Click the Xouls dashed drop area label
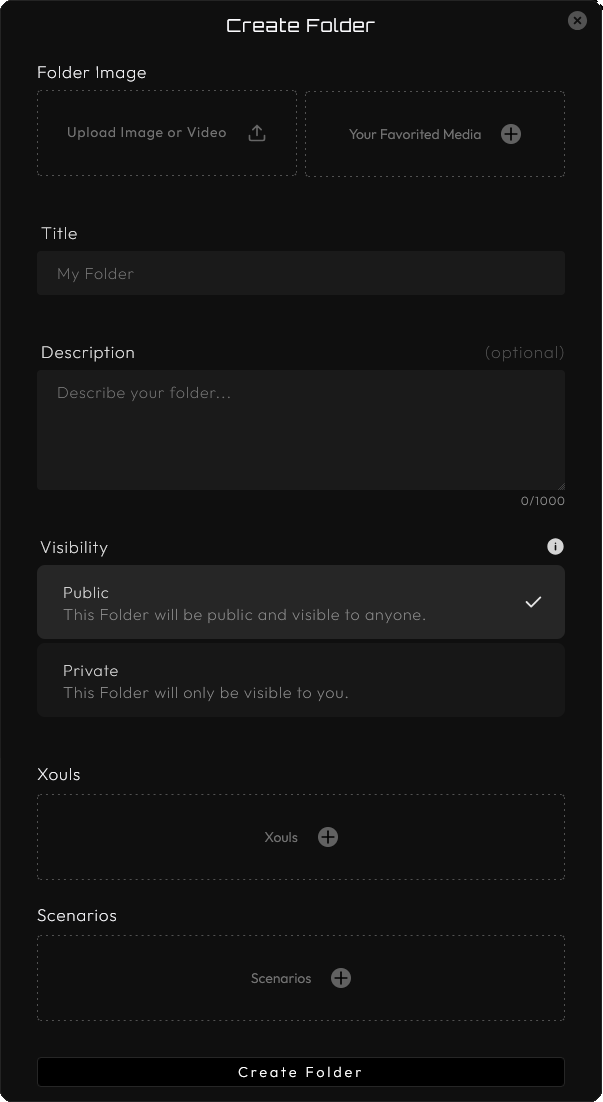 click(x=281, y=837)
